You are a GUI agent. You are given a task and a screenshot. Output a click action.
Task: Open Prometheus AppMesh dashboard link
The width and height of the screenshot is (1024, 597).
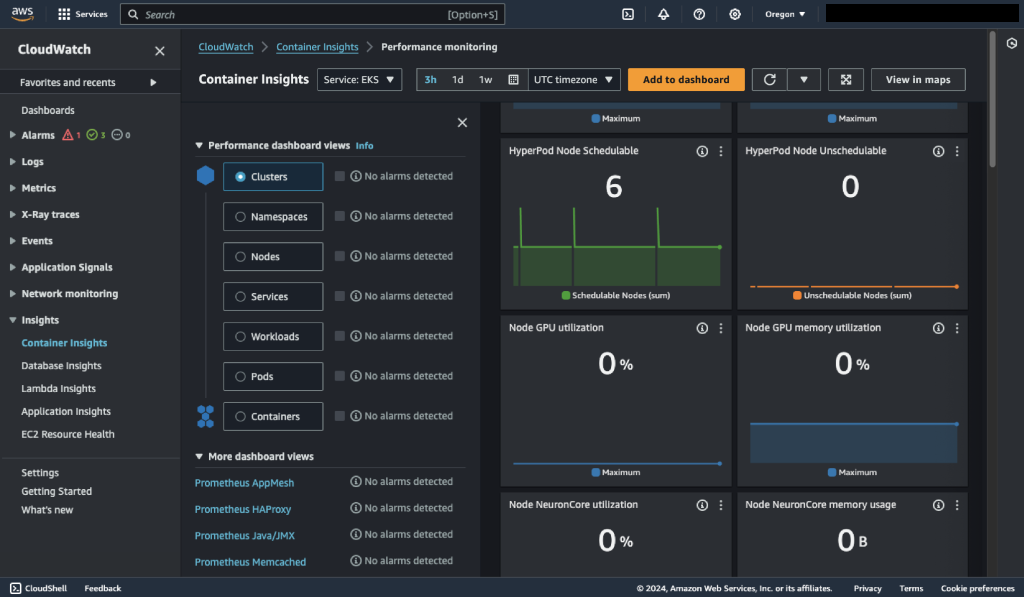pyautogui.click(x=244, y=483)
